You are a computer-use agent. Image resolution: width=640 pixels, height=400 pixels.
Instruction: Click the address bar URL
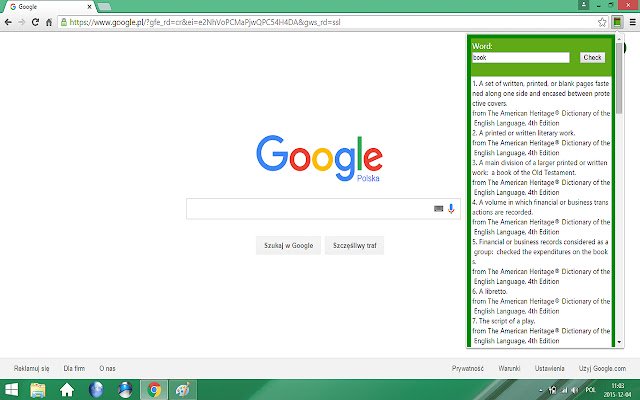click(204, 22)
